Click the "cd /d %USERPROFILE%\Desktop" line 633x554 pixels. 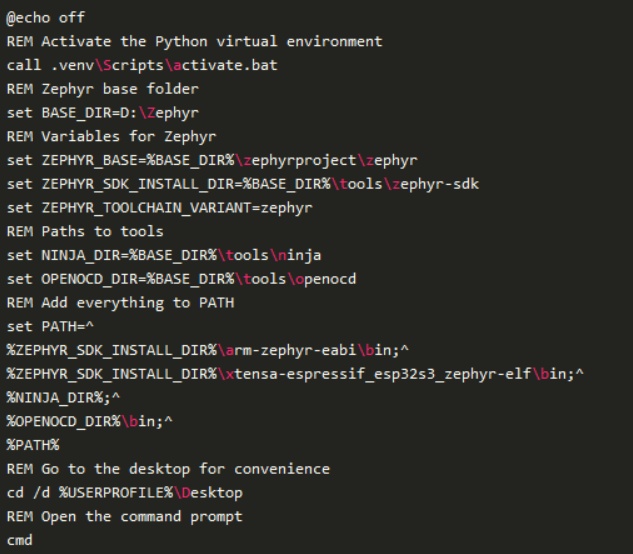[124, 493]
